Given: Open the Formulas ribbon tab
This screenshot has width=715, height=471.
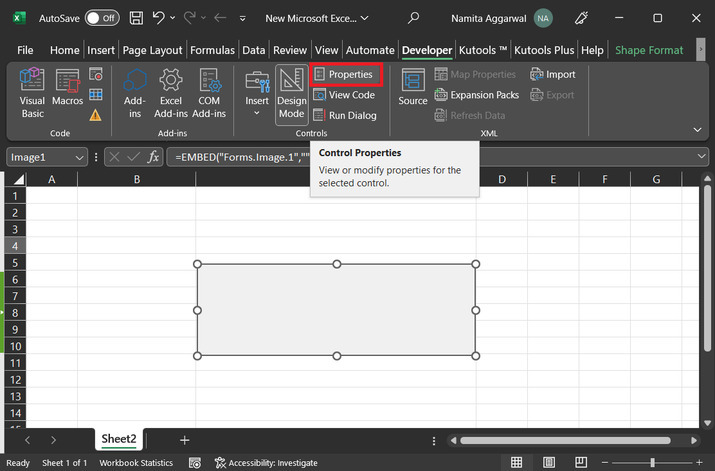Looking at the screenshot, I should pos(213,50).
